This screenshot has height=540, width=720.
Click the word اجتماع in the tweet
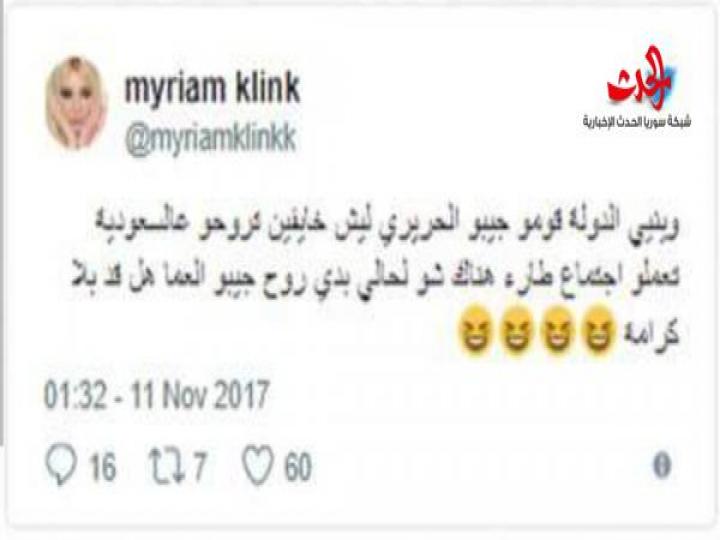coord(607,278)
